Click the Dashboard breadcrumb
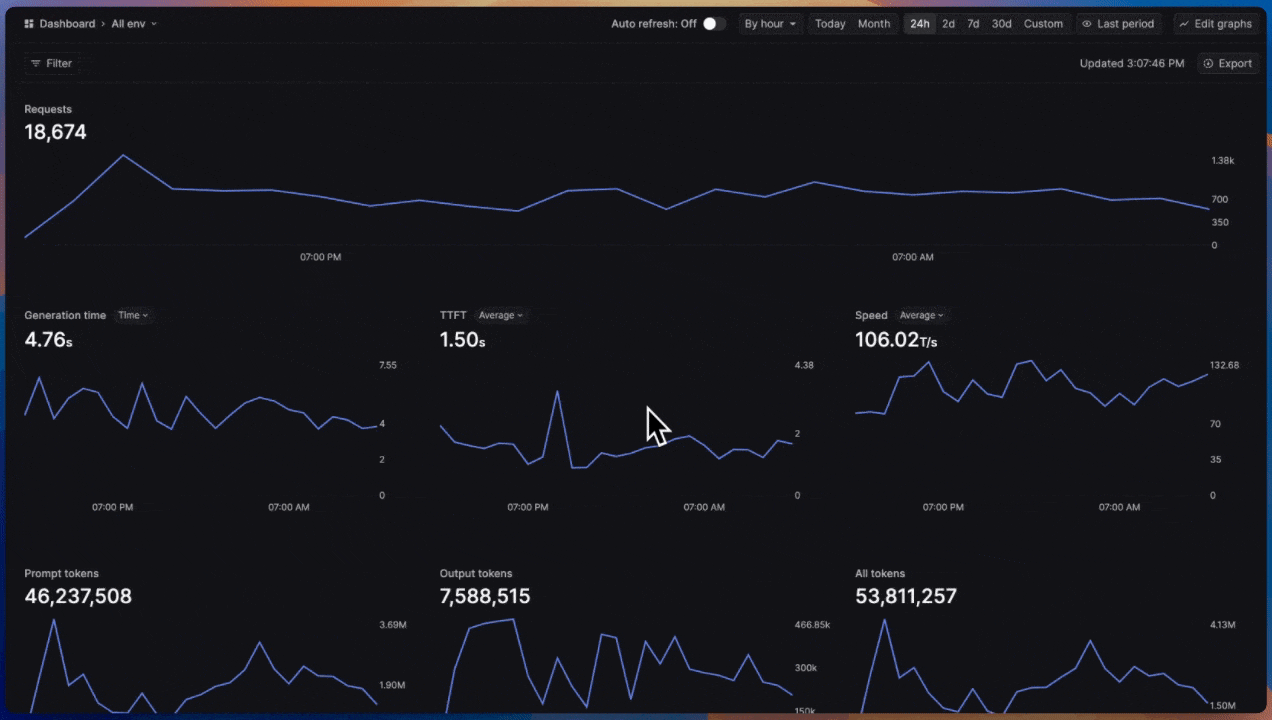 click(67, 24)
